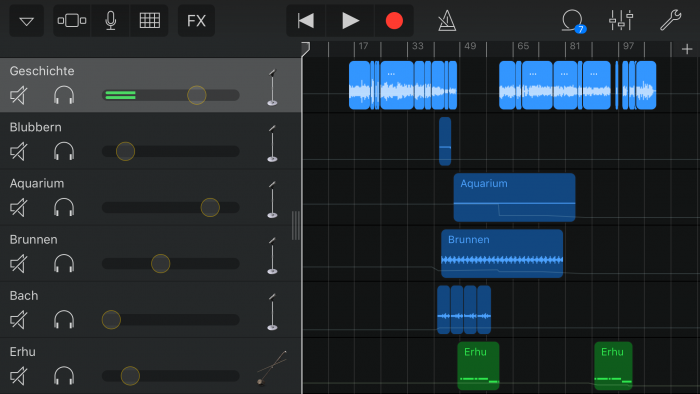Solo the Erhu track
Screen dimensions: 700x394
click(x=64, y=376)
